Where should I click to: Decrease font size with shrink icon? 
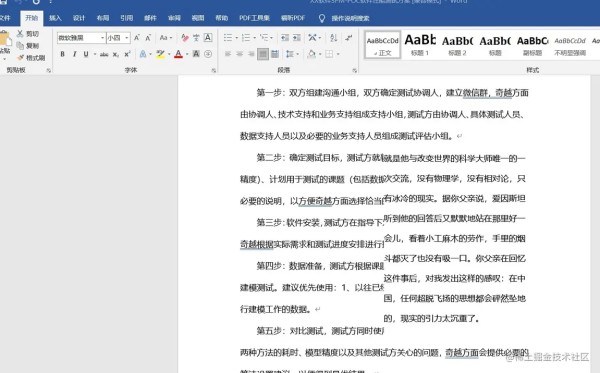(148, 37)
